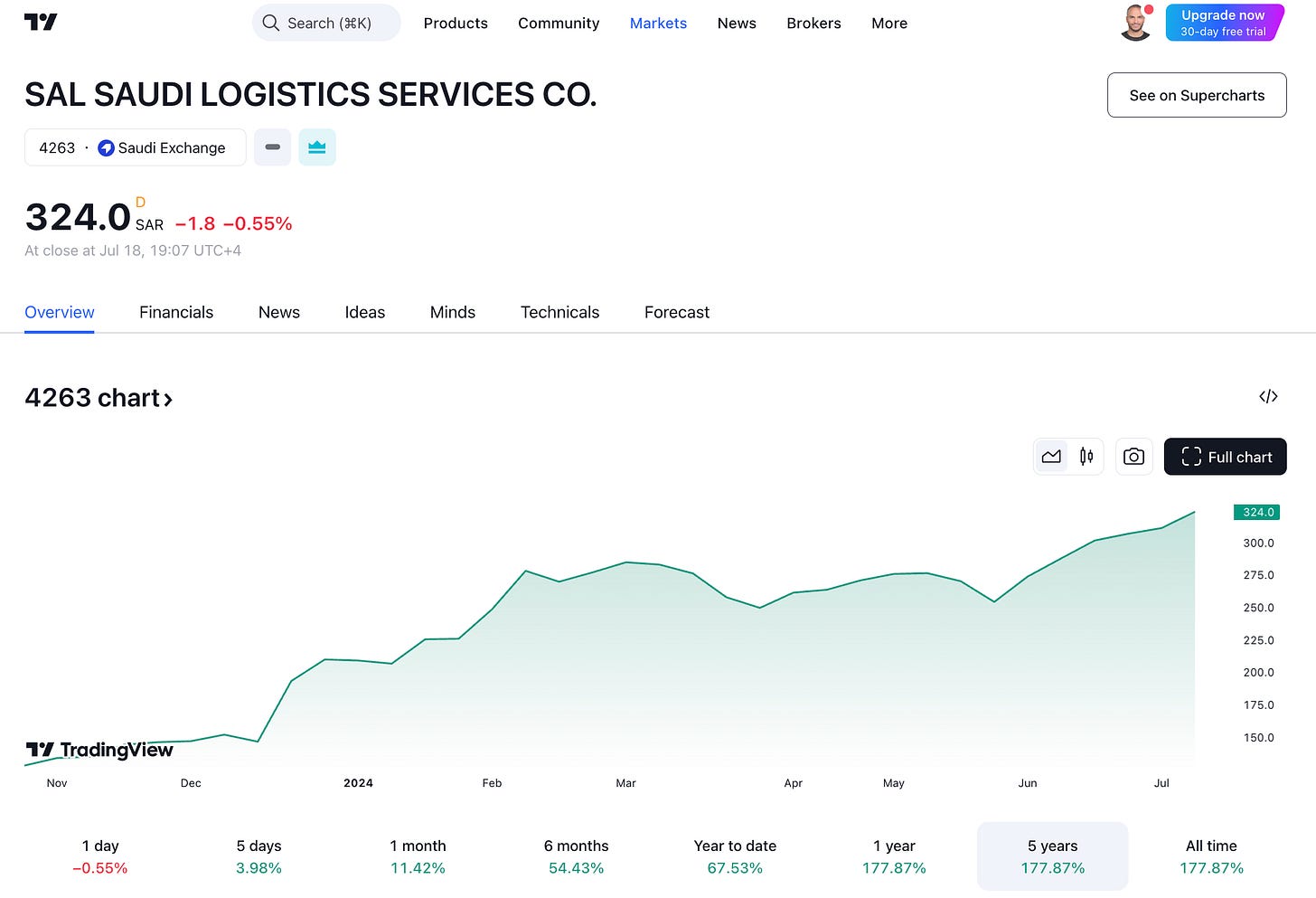The height and width of the screenshot is (898, 1316).
Task: Click See on Supercharts button
Action: point(1197,95)
